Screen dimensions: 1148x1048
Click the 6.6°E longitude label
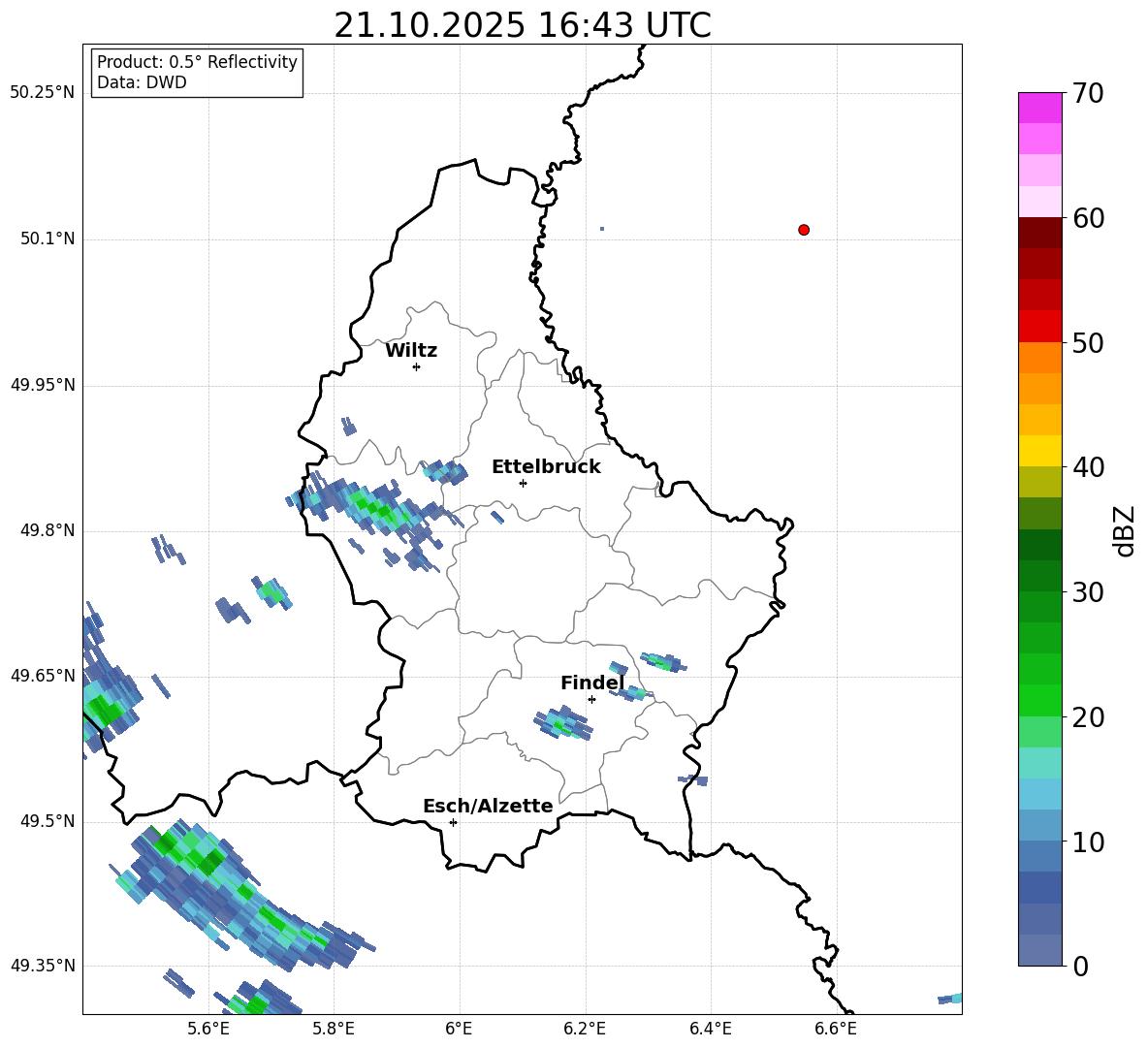(836, 1029)
